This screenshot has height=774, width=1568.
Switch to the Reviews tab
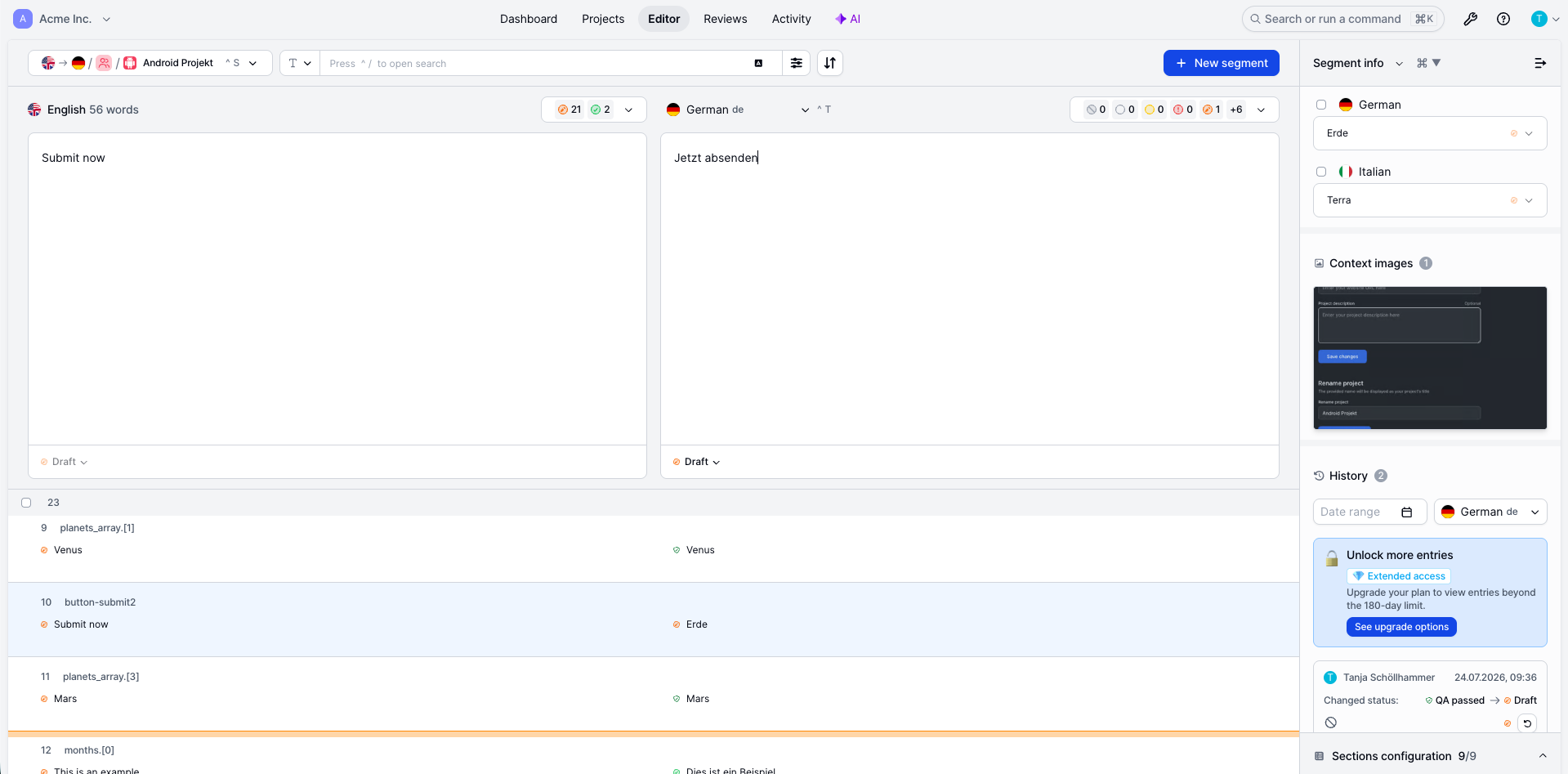point(725,19)
